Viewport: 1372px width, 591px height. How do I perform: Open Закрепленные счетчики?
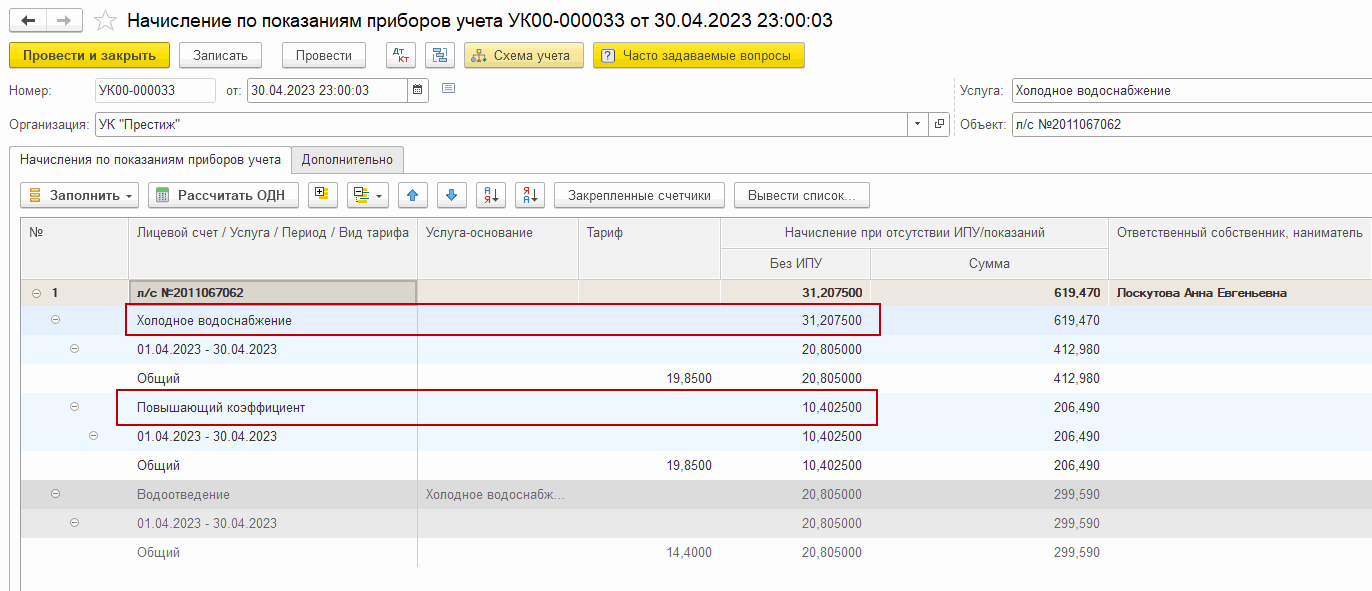(x=639, y=195)
